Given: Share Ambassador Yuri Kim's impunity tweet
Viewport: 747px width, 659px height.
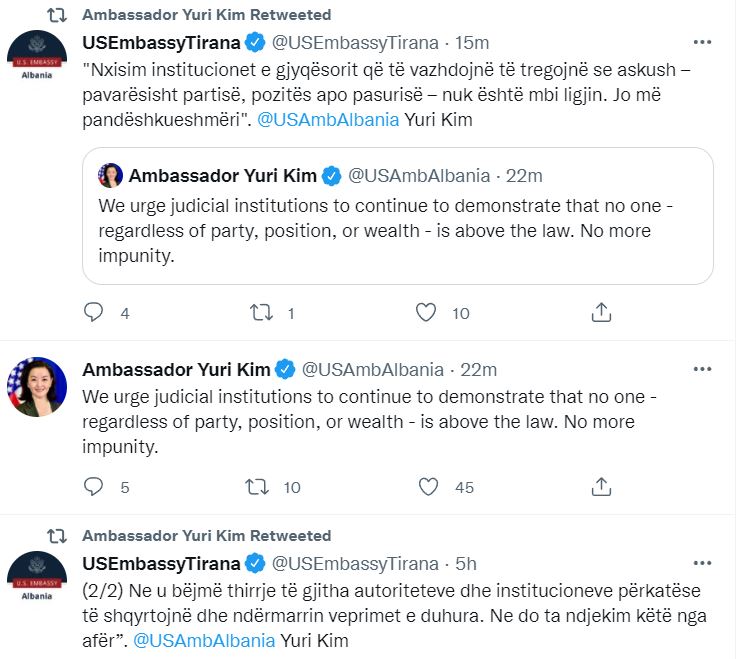Looking at the screenshot, I should (601, 487).
